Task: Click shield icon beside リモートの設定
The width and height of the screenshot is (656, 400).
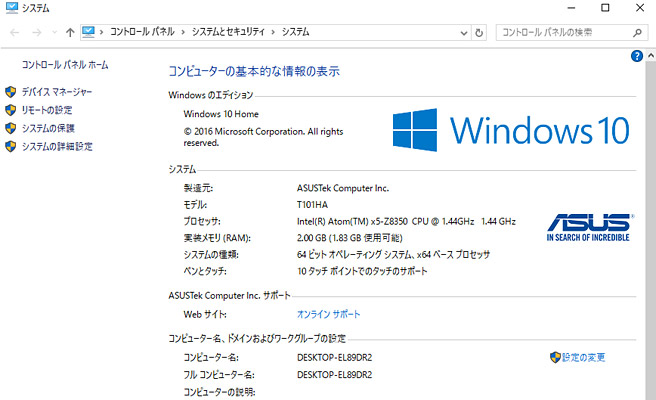Action: (x=10, y=110)
